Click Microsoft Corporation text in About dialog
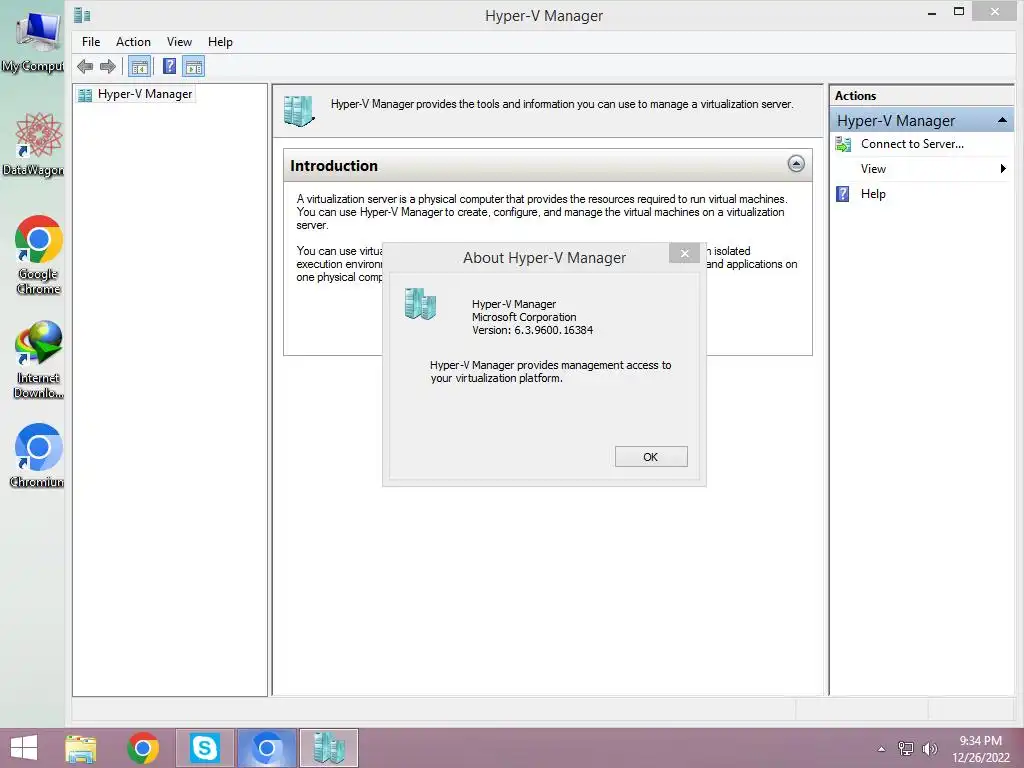The image size is (1024, 768). 524,317
